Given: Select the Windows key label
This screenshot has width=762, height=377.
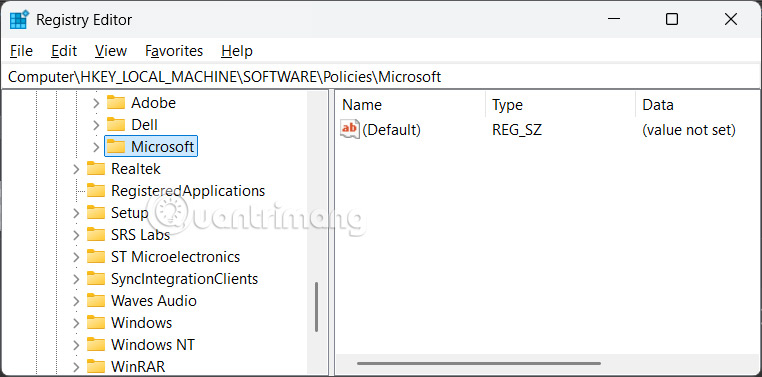Looking at the screenshot, I should click(x=141, y=323).
